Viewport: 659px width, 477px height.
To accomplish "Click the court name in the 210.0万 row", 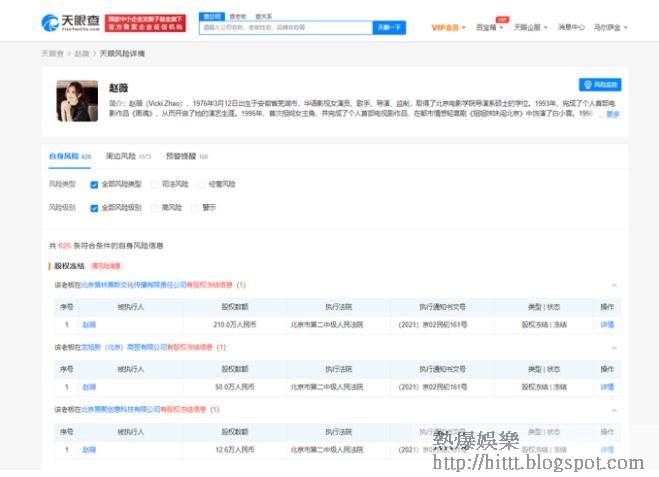I will tap(327, 325).
